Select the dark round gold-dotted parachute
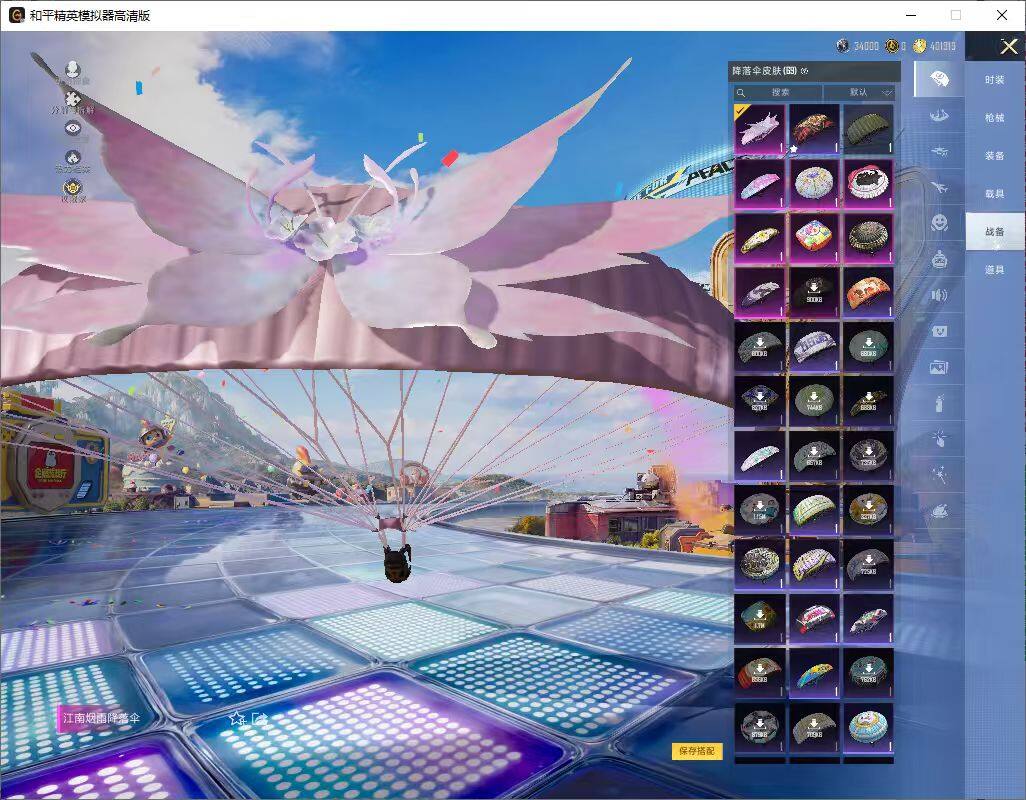The width and height of the screenshot is (1026, 800). point(868,238)
